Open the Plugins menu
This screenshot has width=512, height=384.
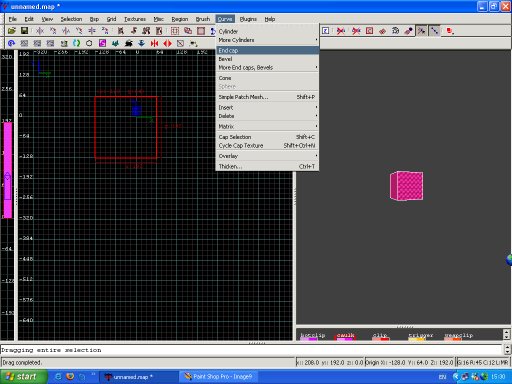(x=248, y=19)
